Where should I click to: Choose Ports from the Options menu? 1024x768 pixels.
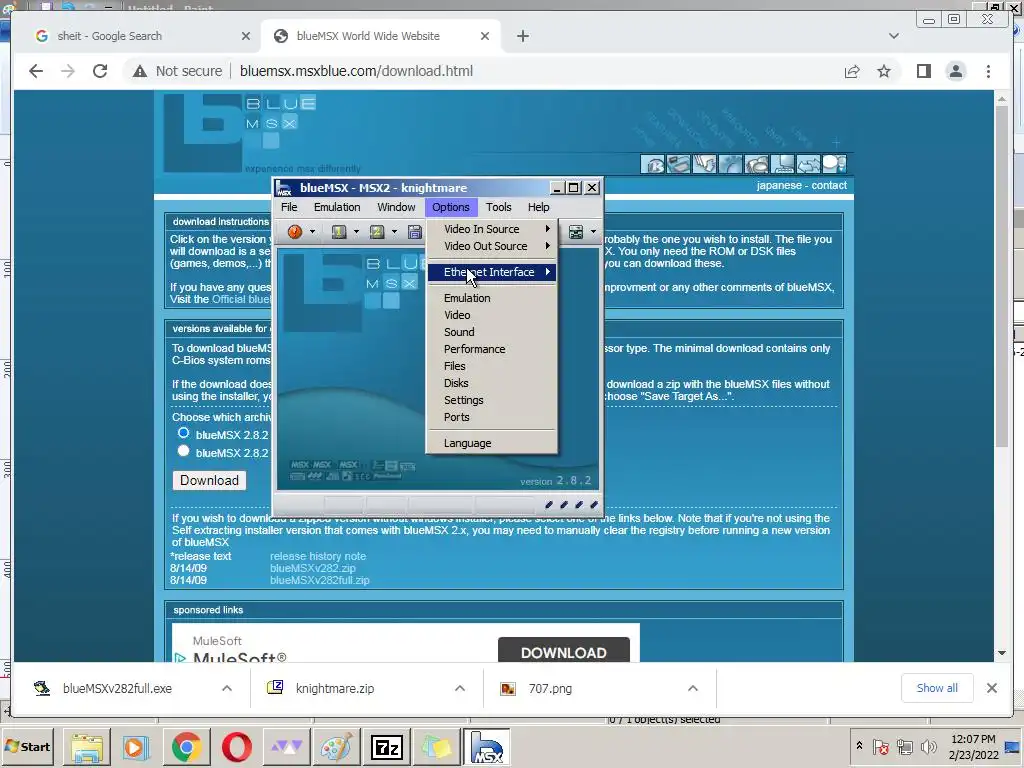492,417
